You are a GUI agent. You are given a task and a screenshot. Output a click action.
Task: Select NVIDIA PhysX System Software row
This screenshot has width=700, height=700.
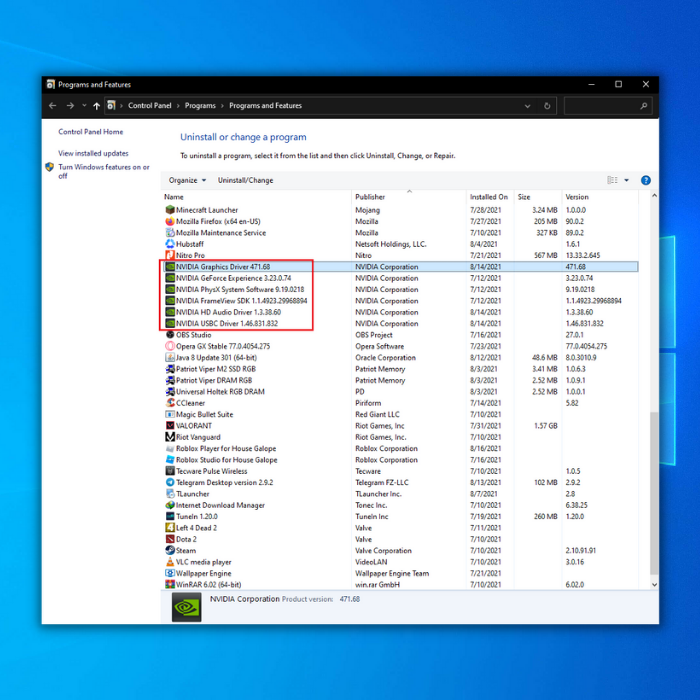click(x=400, y=289)
